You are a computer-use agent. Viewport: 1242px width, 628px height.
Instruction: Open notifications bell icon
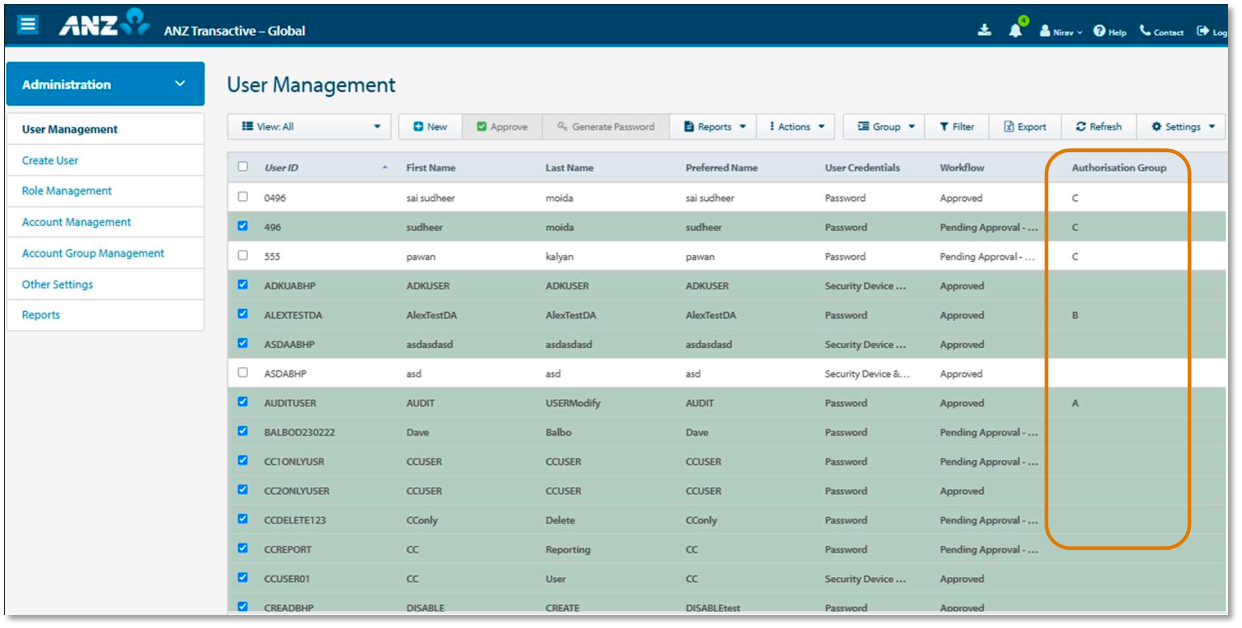[1015, 31]
